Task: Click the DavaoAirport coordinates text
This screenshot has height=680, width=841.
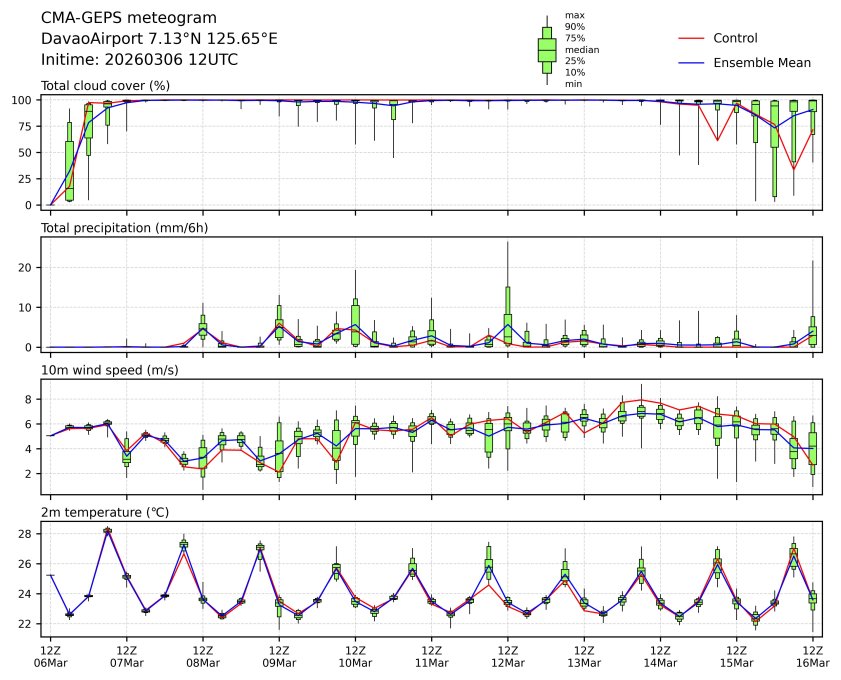Action: 159,39
